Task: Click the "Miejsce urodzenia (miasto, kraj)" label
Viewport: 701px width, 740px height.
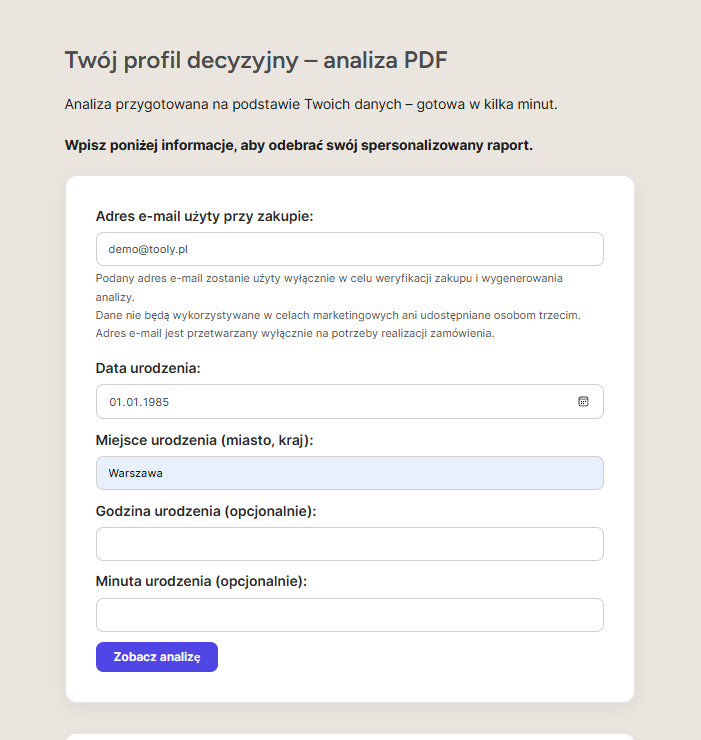Action: coord(204,440)
